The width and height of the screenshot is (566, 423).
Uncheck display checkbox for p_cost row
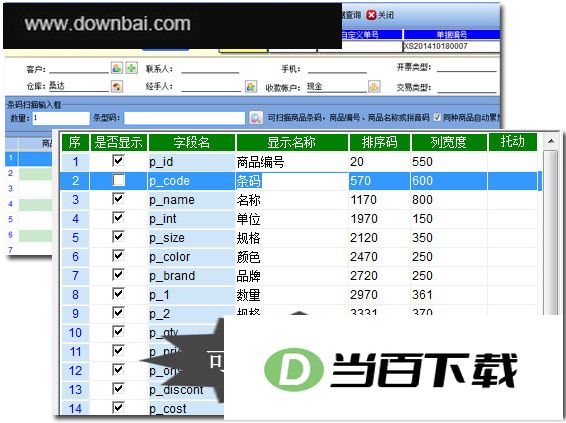[x=118, y=408]
